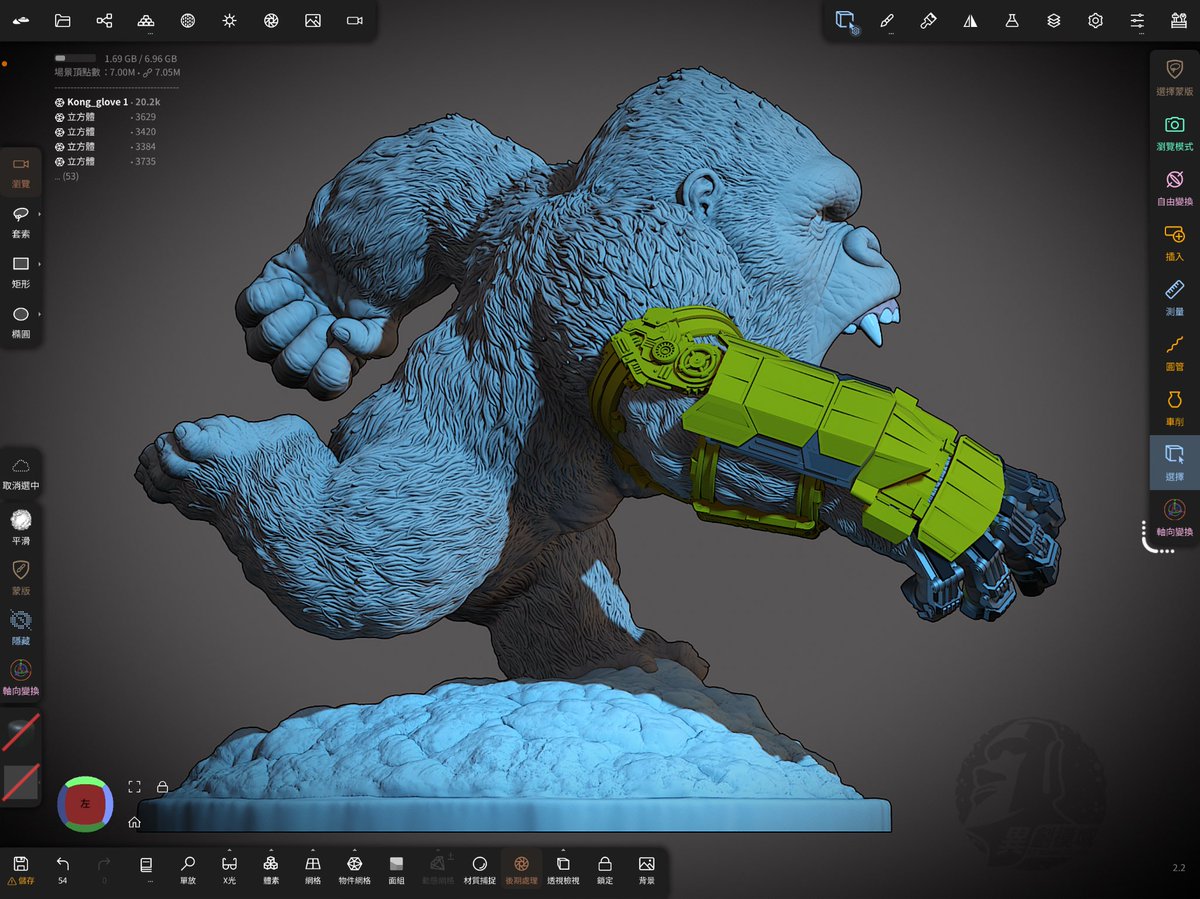Open the painting brush menu
Image resolution: width=1200 pixels, height=899 pixels.
tap(928, 20)
